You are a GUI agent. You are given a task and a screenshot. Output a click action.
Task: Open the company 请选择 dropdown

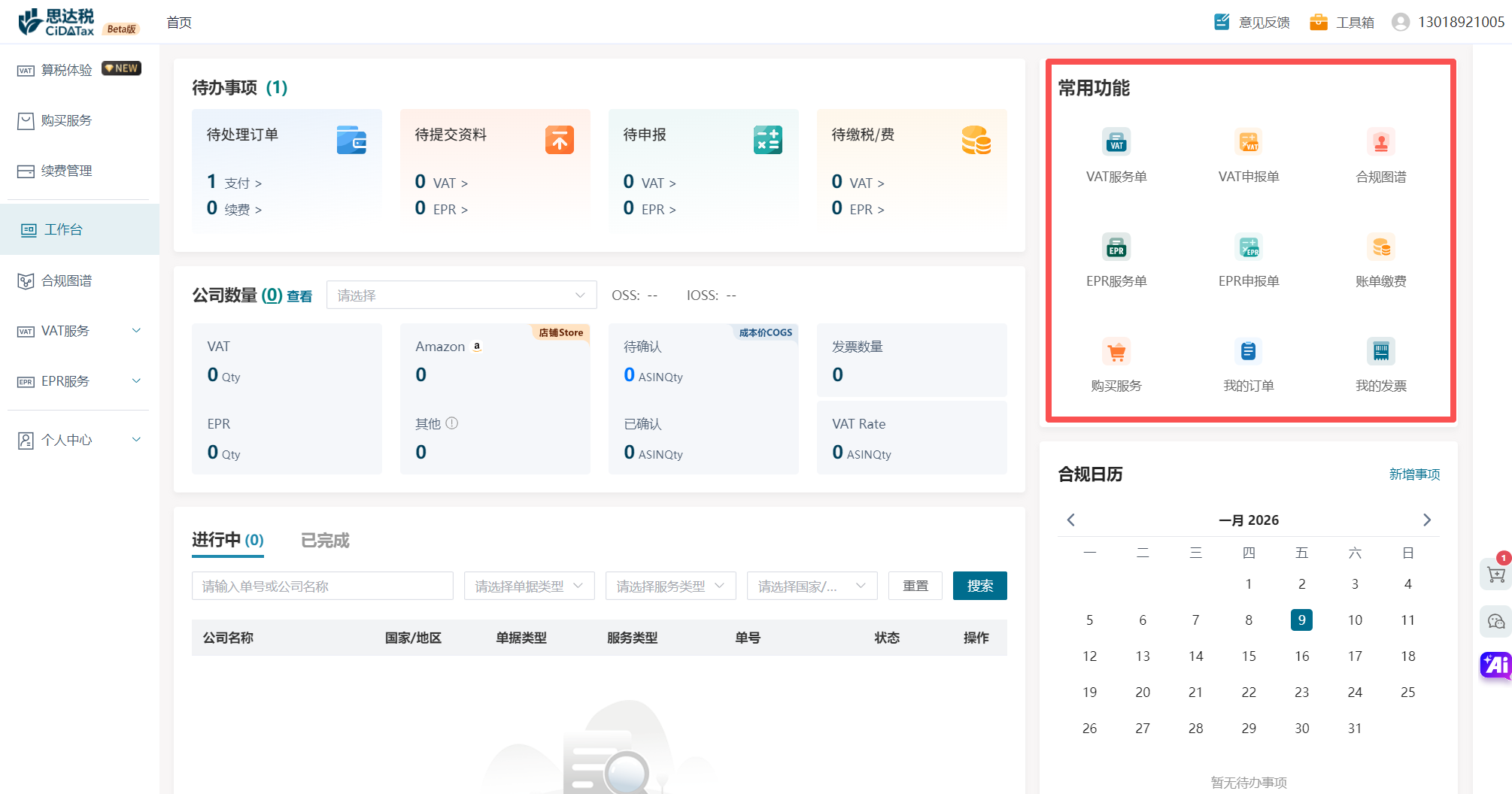461,295
